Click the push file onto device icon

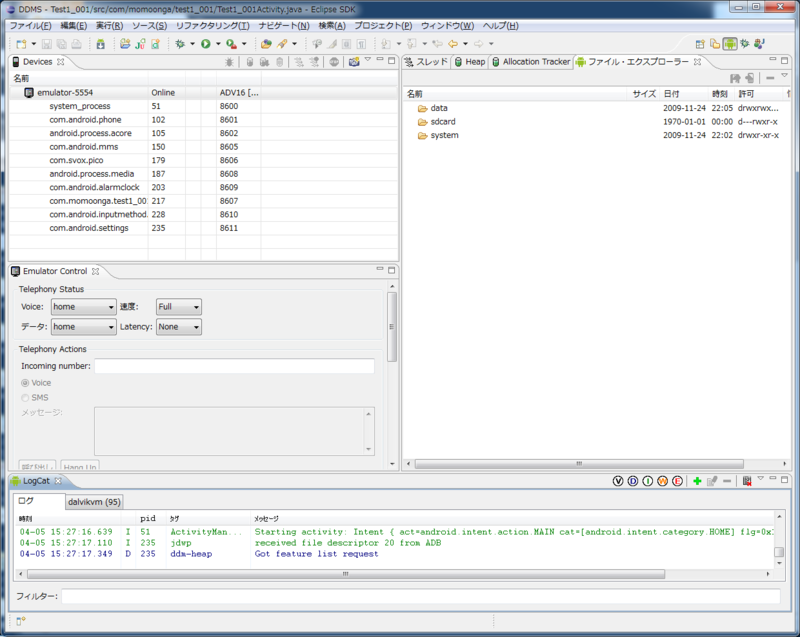[x=749, y=78]
